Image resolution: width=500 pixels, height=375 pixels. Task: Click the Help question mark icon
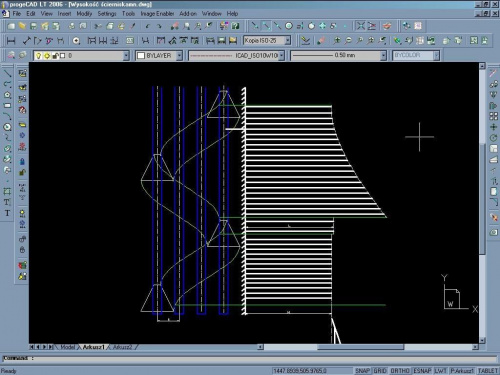pyautogui.click(x=235, y=26)
